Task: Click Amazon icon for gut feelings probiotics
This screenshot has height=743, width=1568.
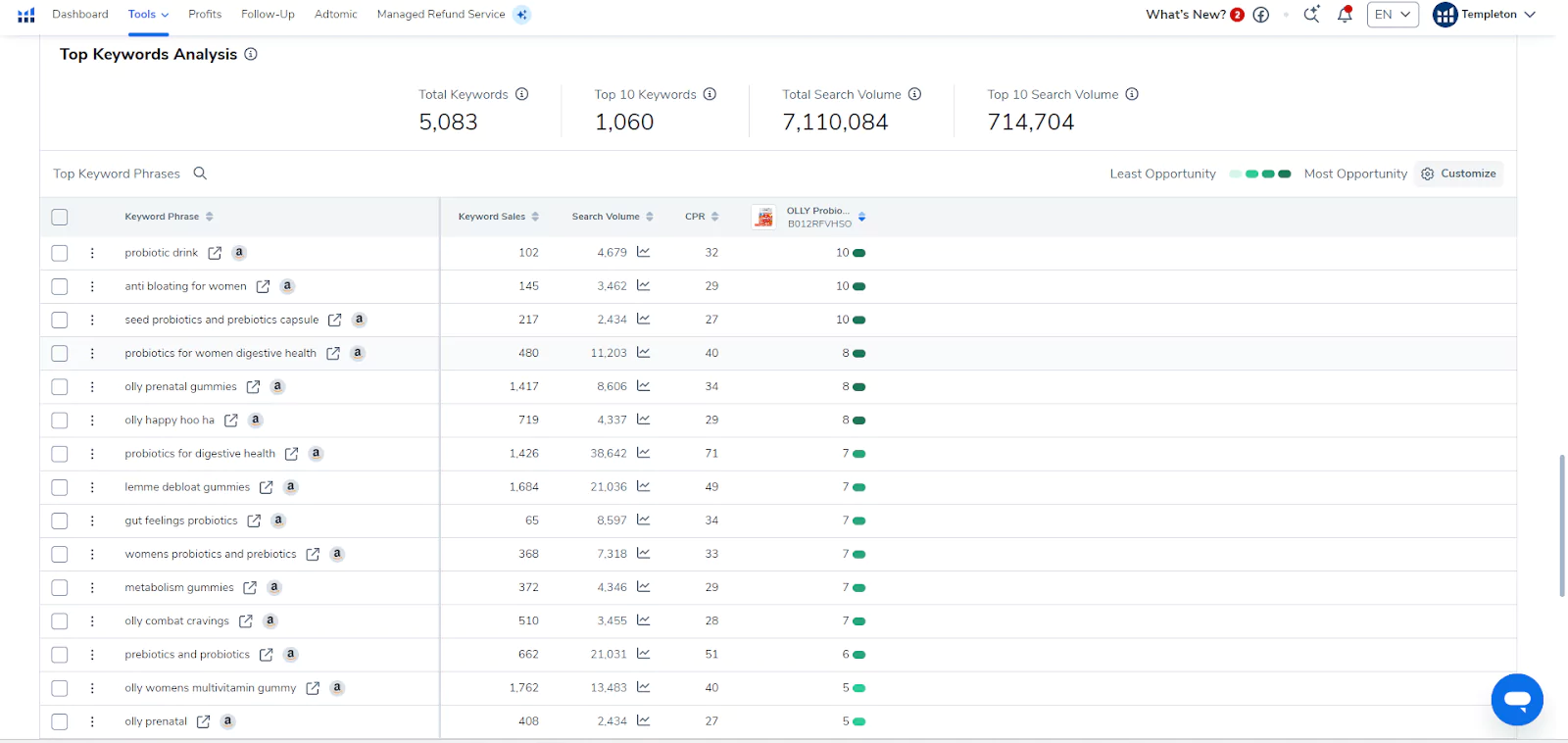Action: (x=278, y=520)
